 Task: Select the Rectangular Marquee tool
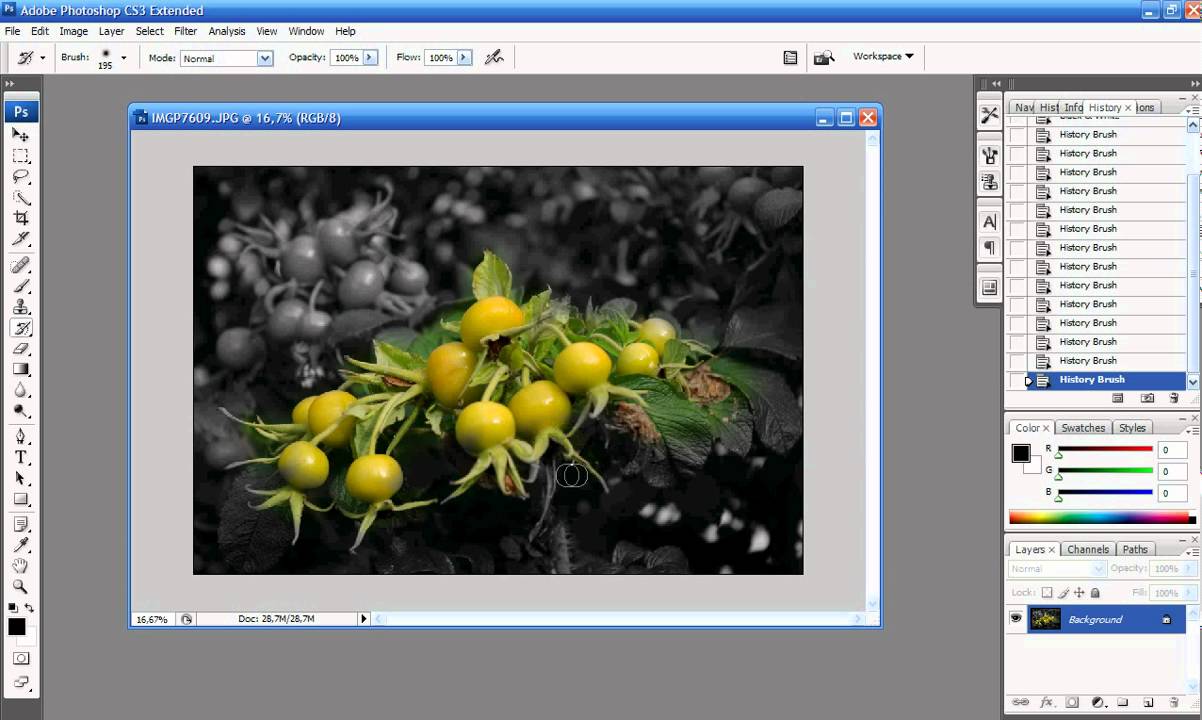tap(20, 155)
